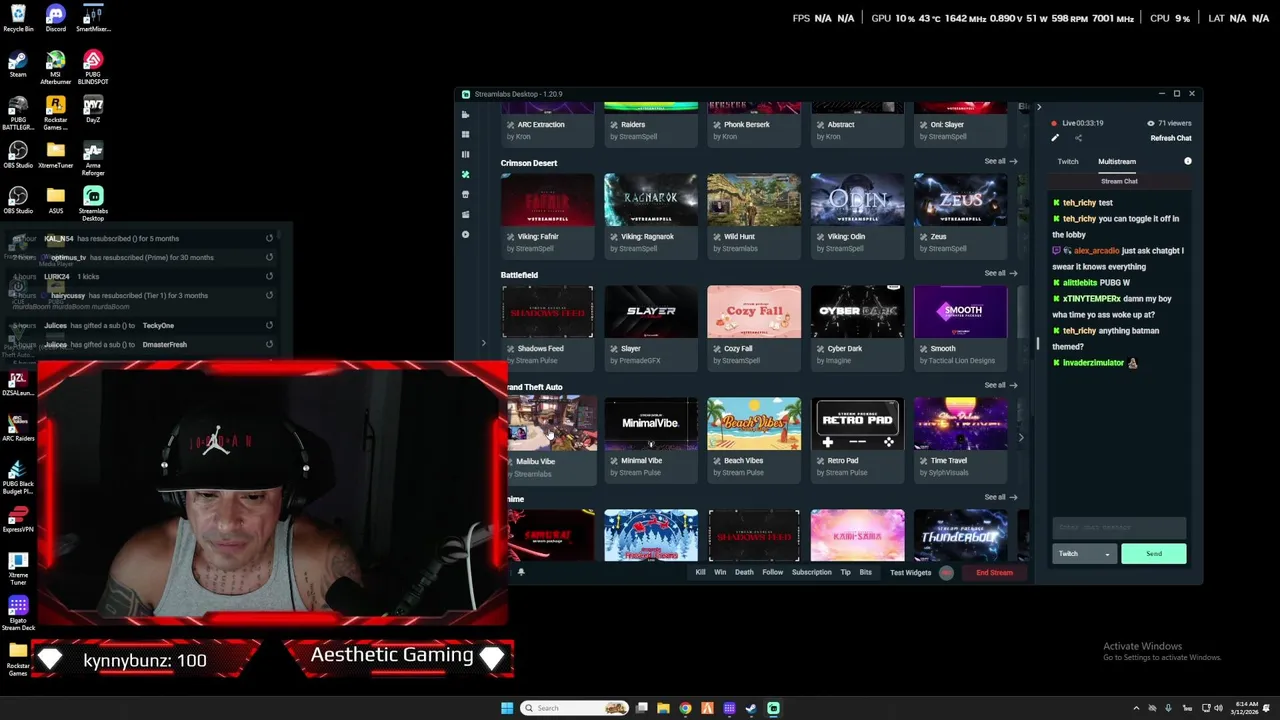Click the pencil edit stream info icon
Image resolution: width=1280 pixels, height=720 pixels.
[x=1055, y=138]
